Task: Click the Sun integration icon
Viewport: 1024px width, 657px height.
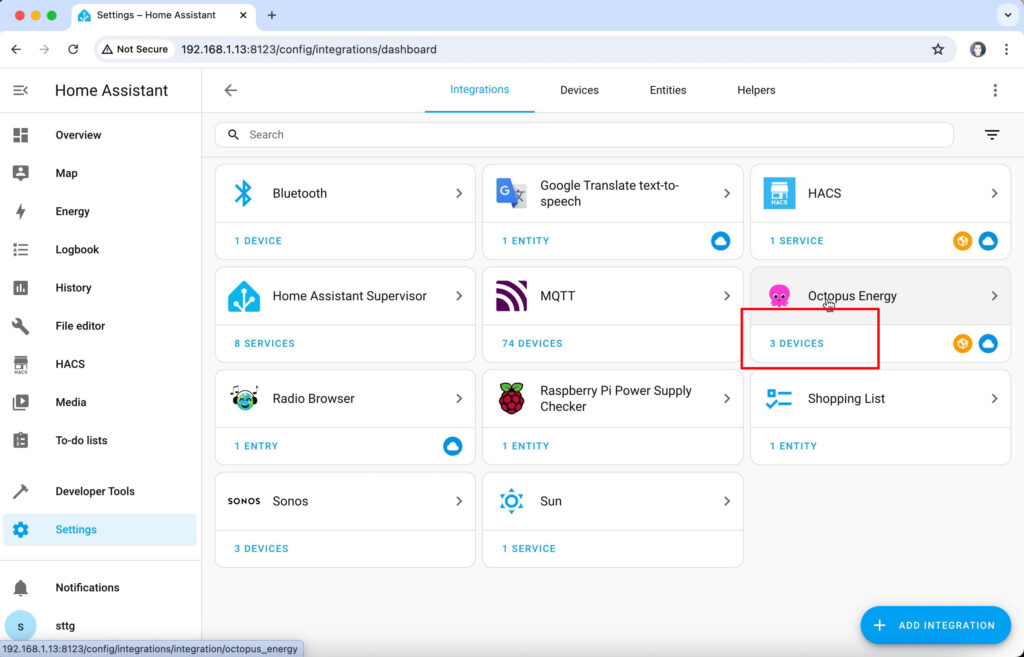Action: click(511, 501)
